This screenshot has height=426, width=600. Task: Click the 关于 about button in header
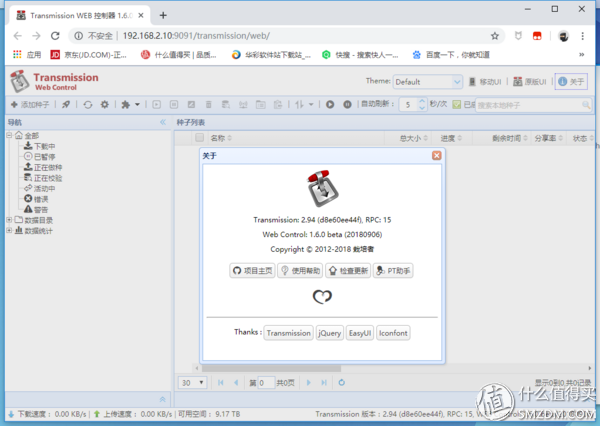click(x=571, y=82)
